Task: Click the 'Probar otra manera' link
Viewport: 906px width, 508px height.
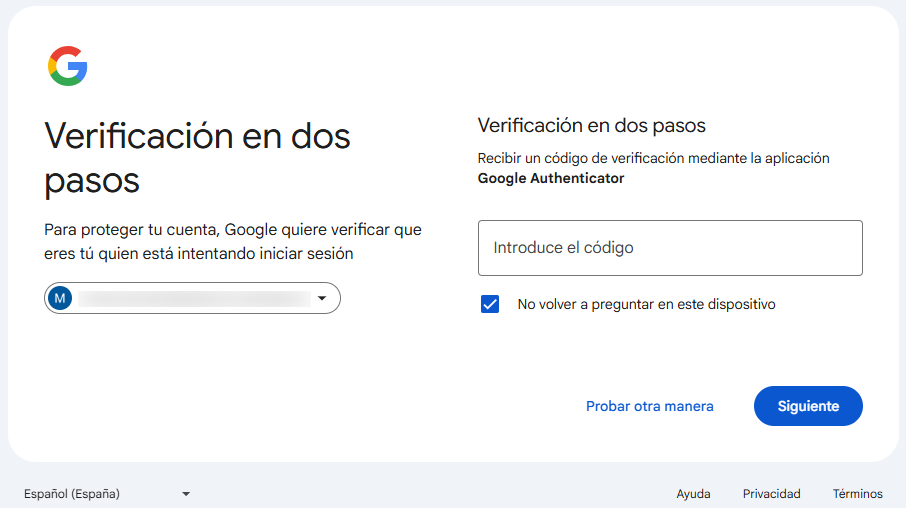Action: click(x=649, y=406)
